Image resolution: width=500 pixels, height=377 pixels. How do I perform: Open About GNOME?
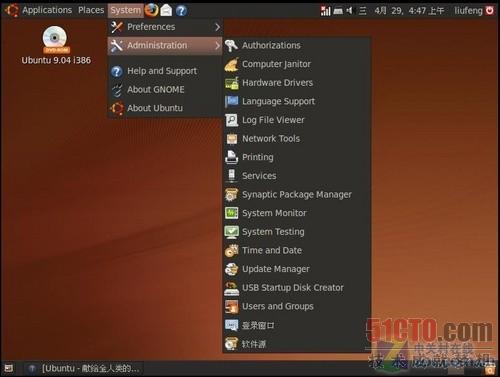[x=165, y=89]
